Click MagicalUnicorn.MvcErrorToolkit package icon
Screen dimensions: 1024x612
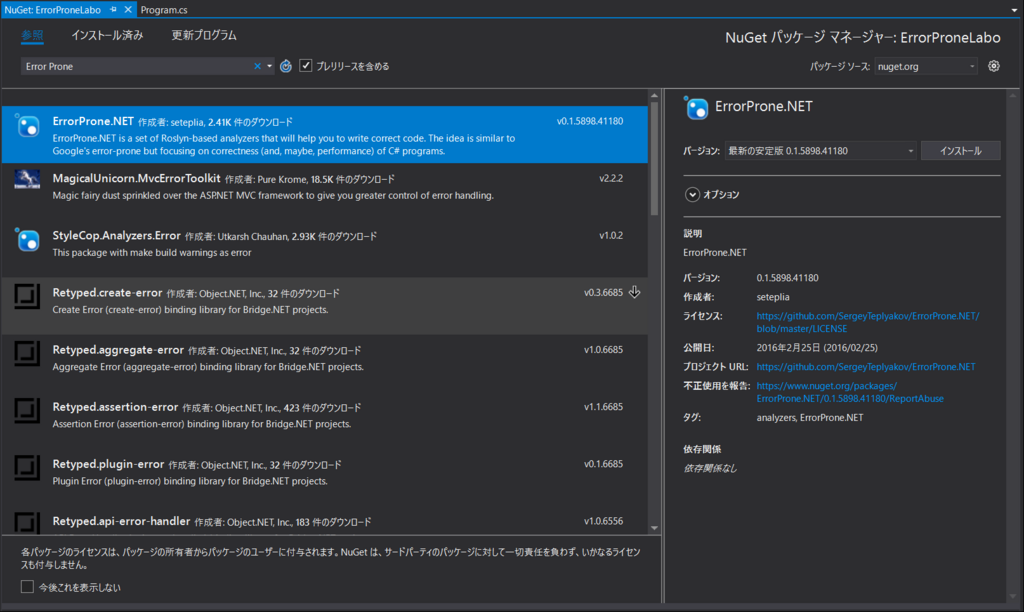pos(27,179)
